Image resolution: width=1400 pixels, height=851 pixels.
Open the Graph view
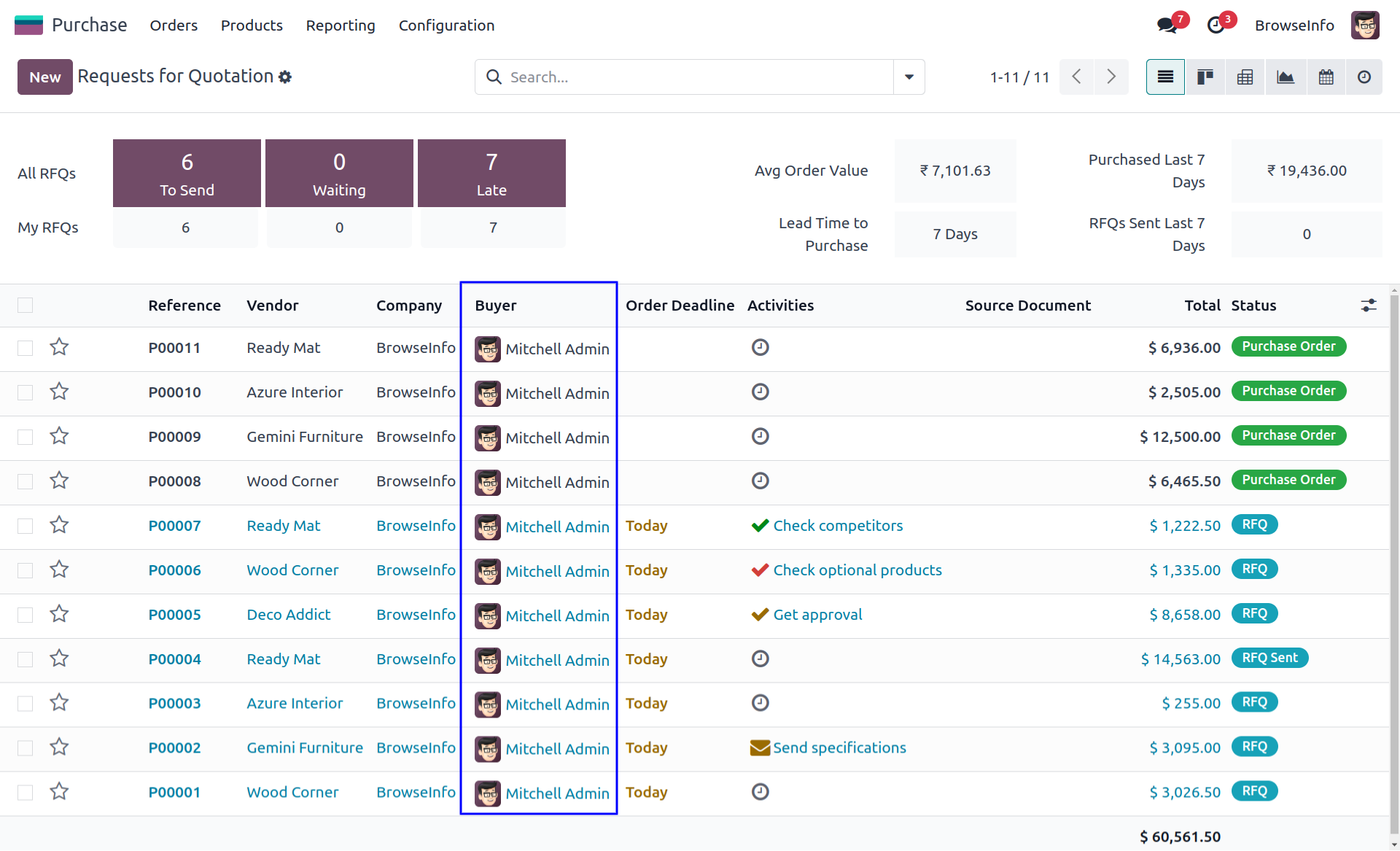point(1285,77)
